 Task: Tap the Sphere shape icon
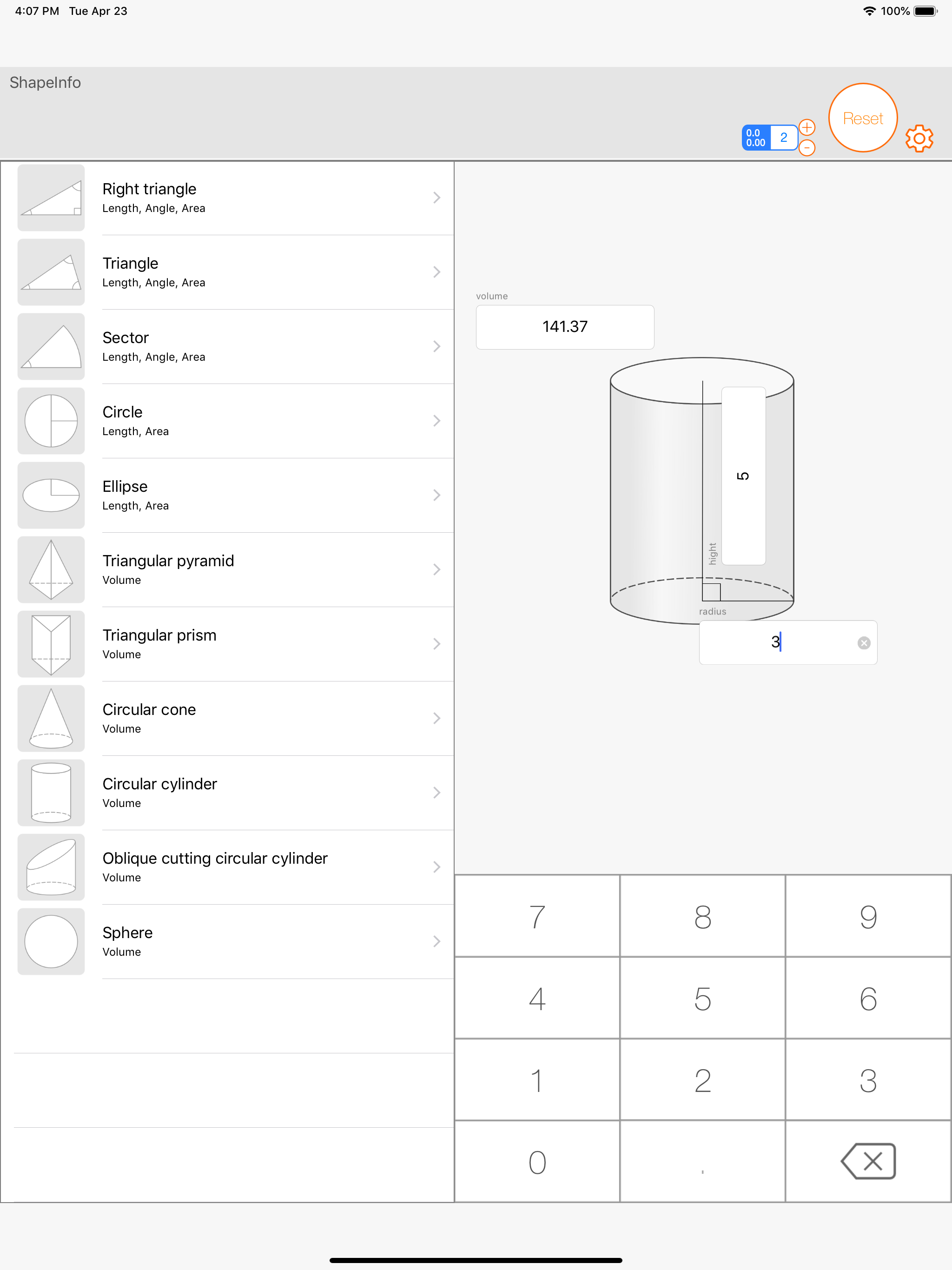click(x=51, y=942)
